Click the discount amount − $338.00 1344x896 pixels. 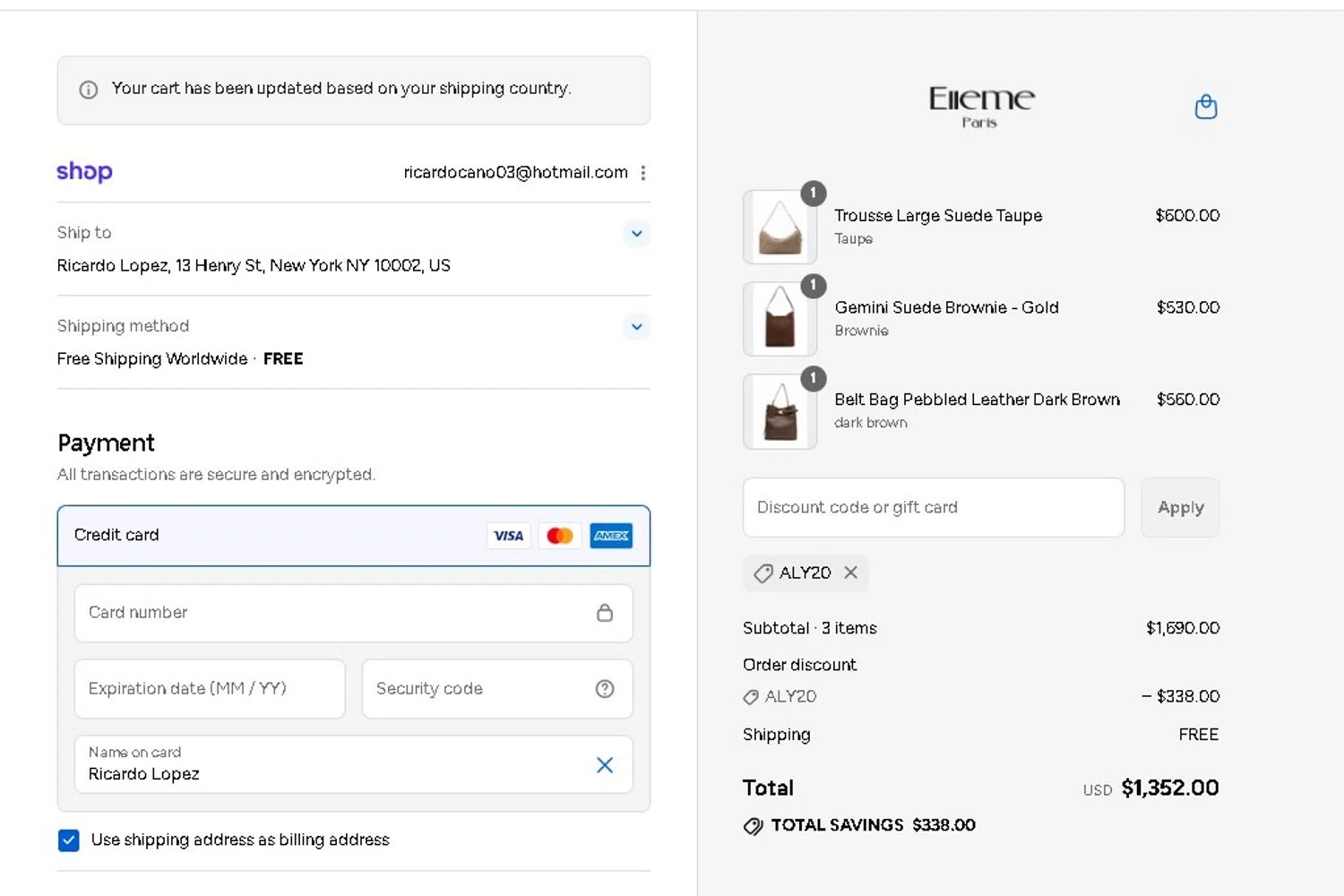(x=1180, y=697)
